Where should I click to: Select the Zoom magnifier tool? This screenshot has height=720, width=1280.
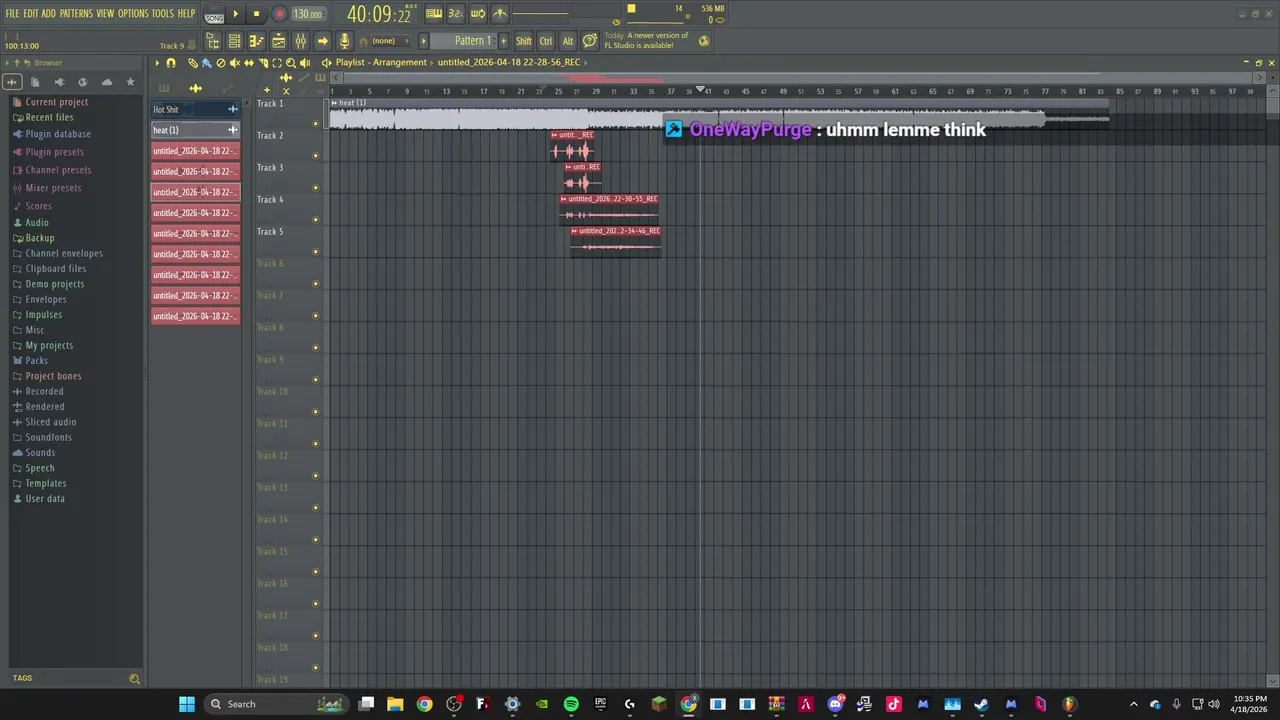(291, 63)
